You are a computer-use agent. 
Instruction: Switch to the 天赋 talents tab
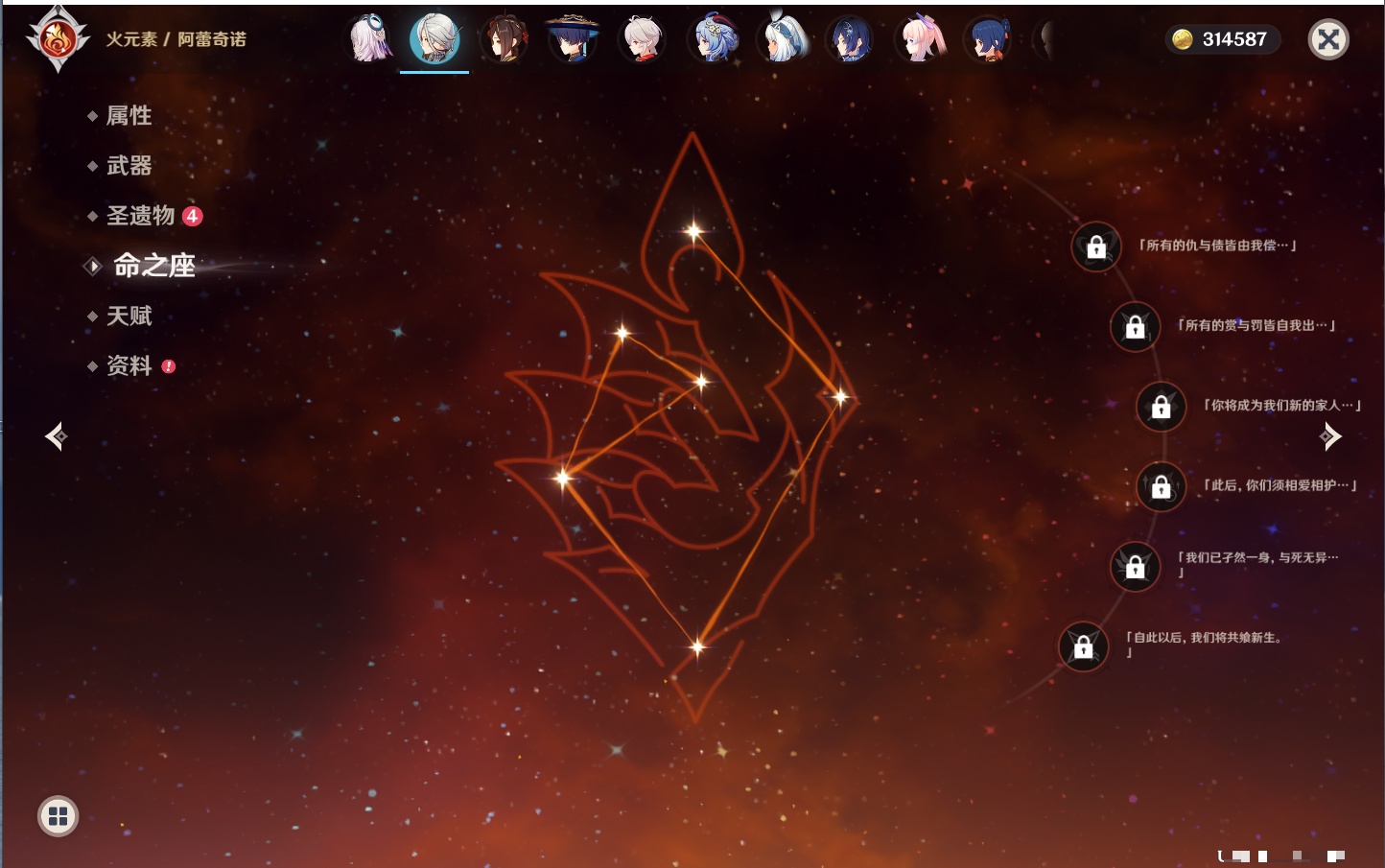click(129, 316)
